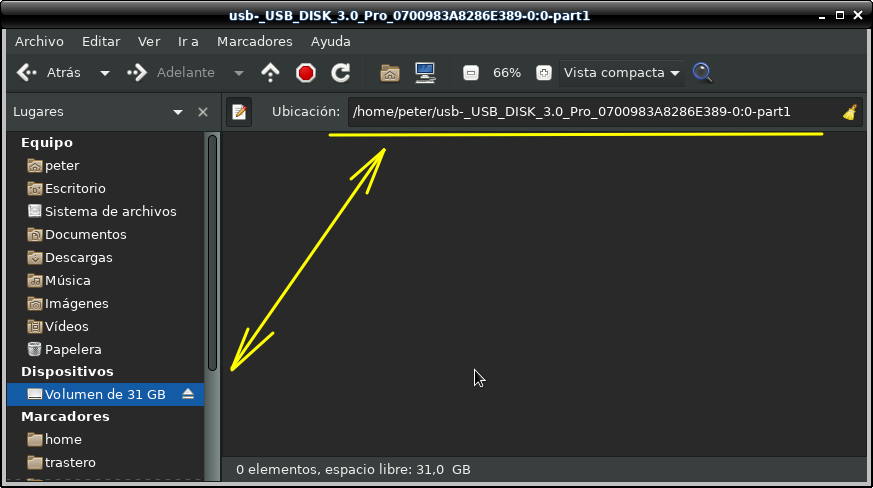Go up to the parent folder

pyautogui.click(x=271, y=72)
